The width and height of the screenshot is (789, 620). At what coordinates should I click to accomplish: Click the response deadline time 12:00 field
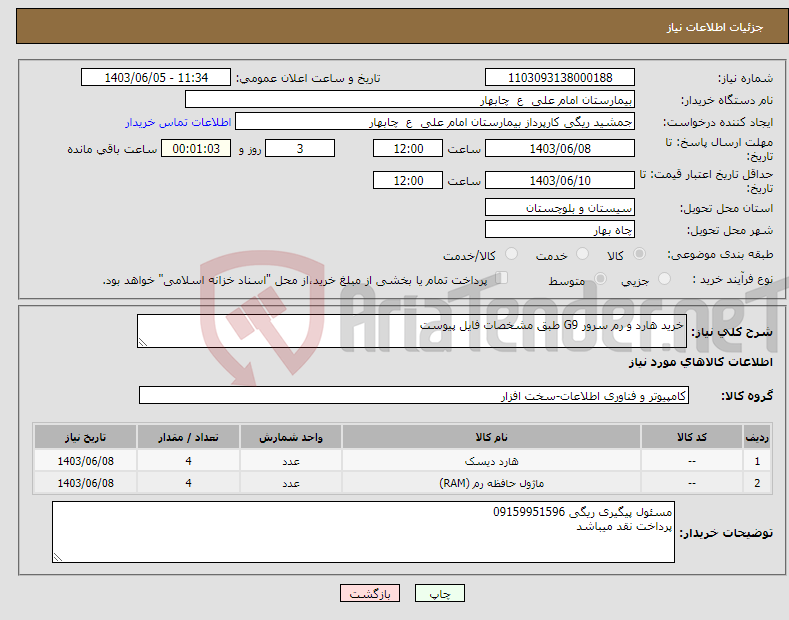tap(408, 148)
